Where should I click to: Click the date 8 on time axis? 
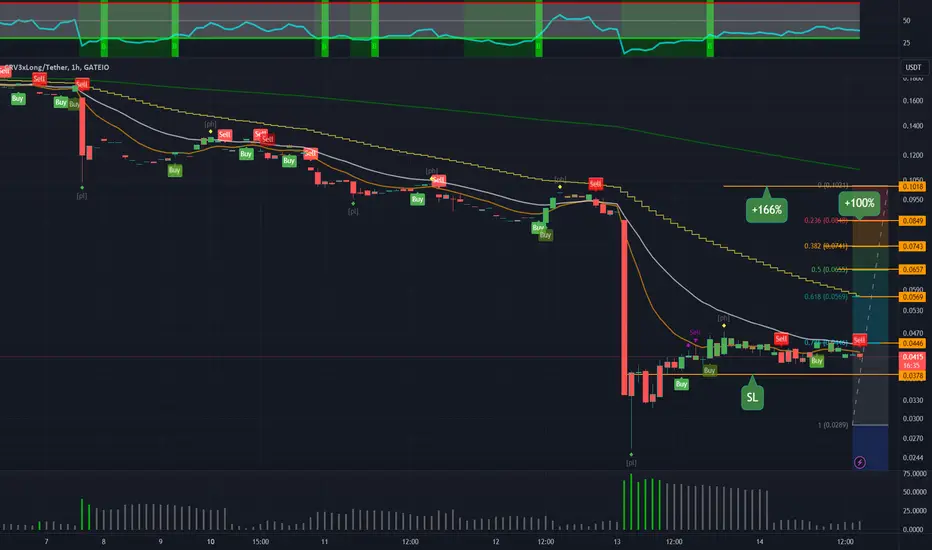pyautogui.click(x=103, y=542)
